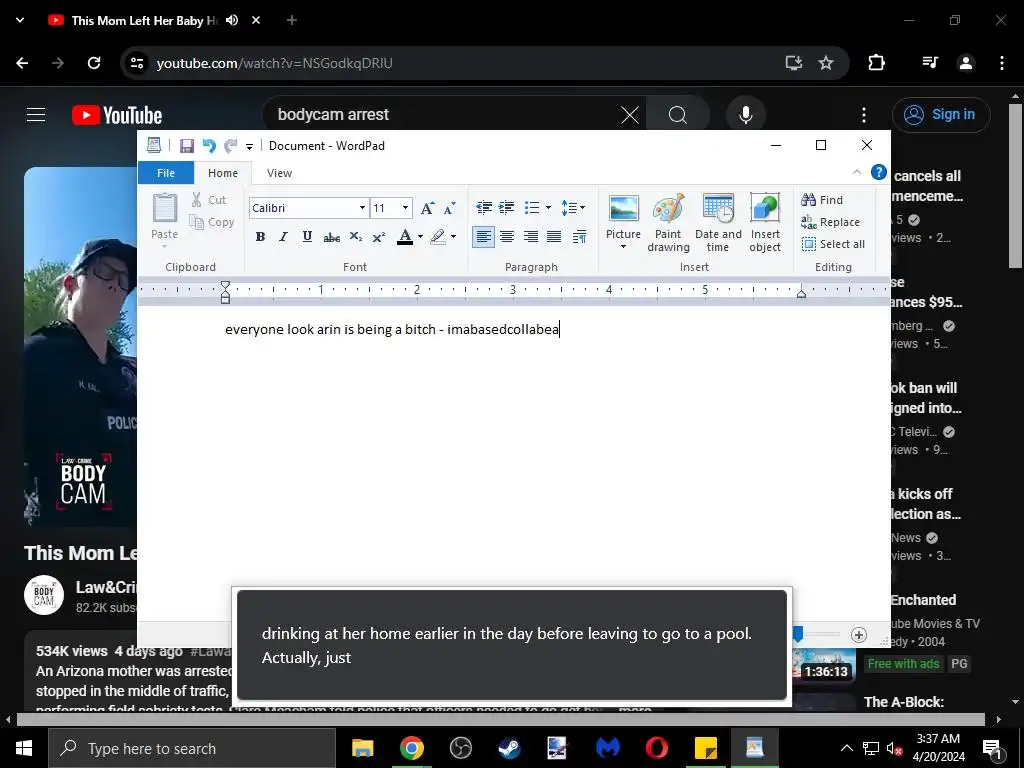Image resolution: width=1024 pixels, height=768 pixels.
Task: Click the Shrink font icon
Action: [x=449, y=208]
